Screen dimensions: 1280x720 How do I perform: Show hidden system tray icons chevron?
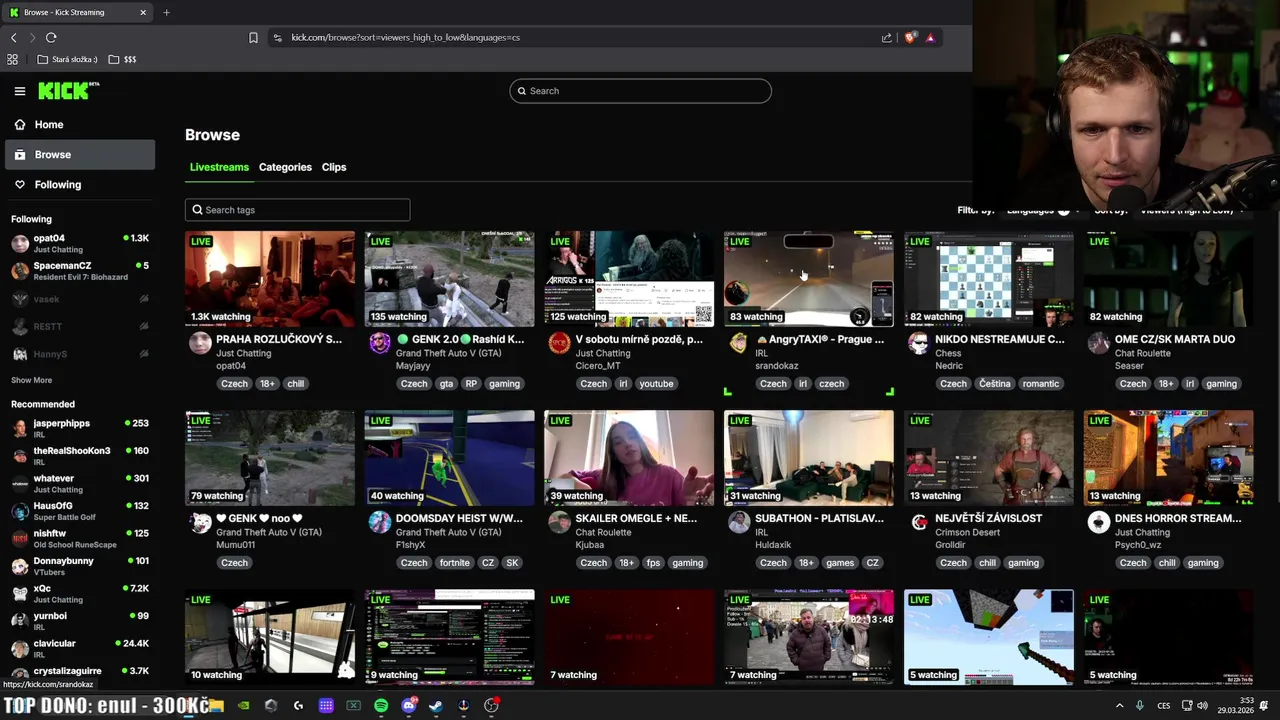point(1119,706)
